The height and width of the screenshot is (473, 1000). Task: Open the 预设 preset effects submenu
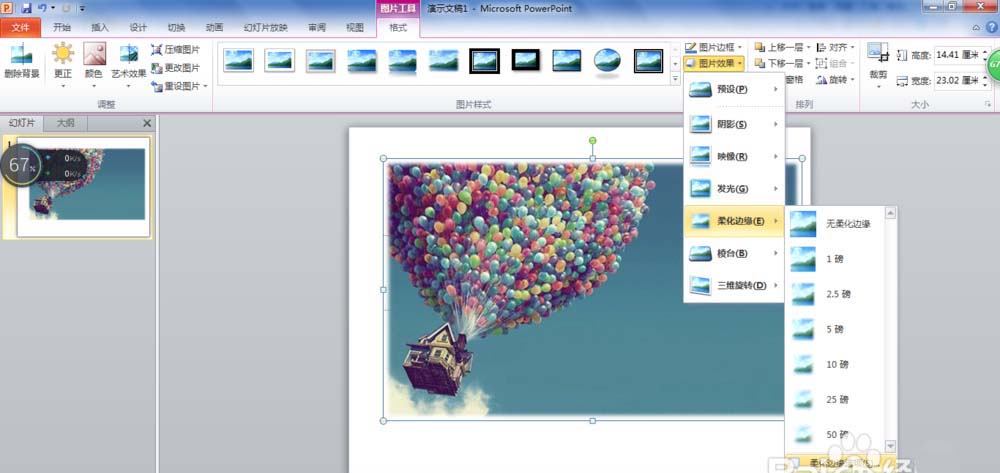point(733,89)
